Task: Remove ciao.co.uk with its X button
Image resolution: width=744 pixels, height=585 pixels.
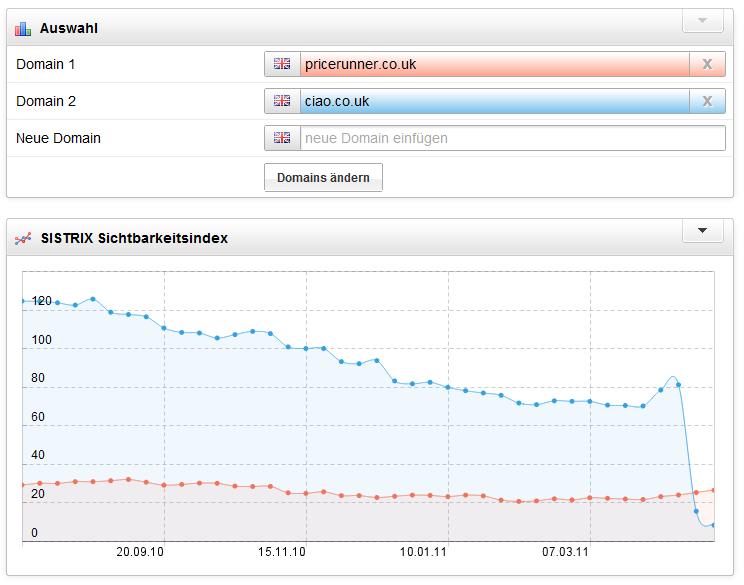Action: pos(707,101)
